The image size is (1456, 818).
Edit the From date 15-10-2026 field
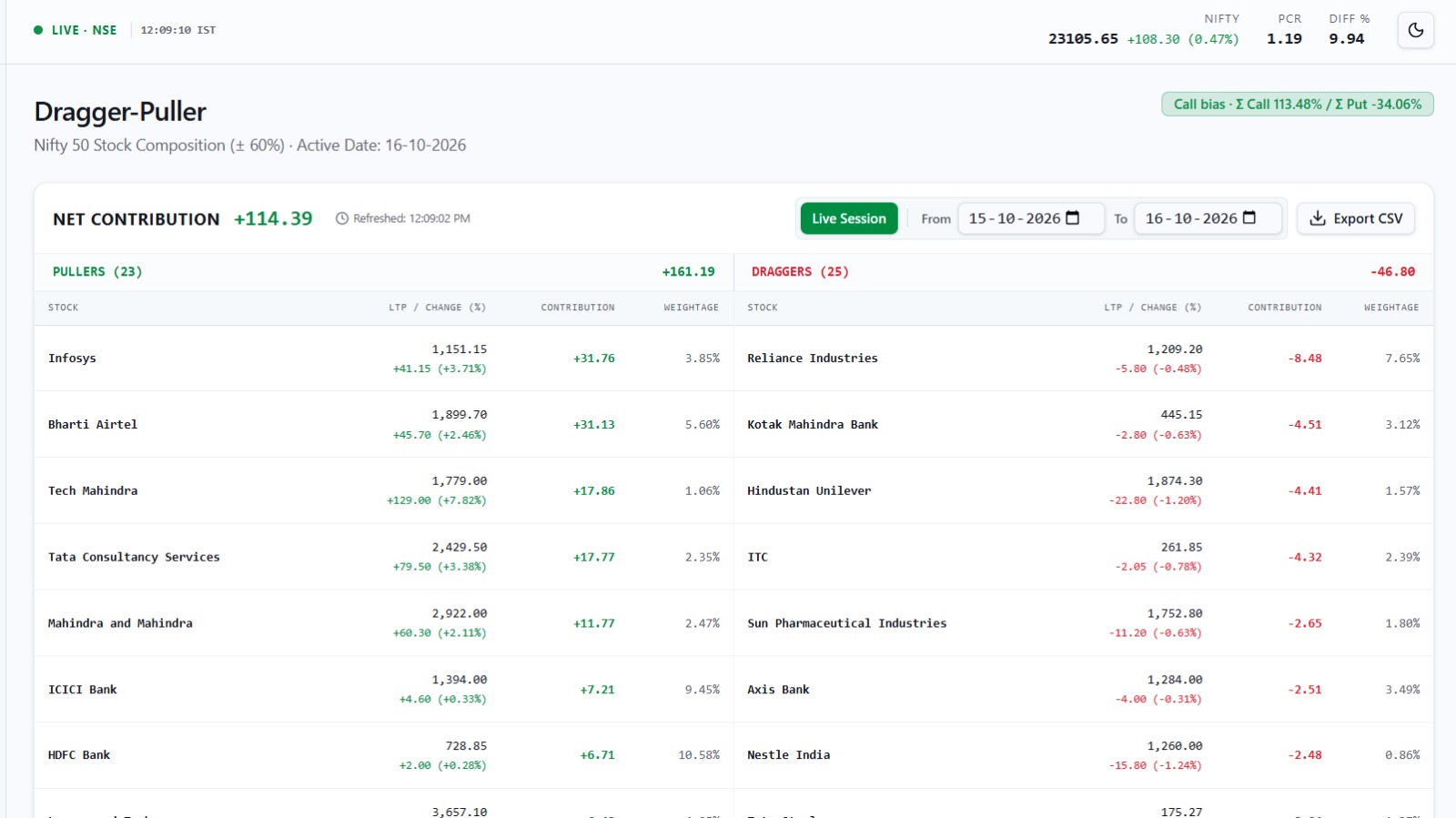(1031, 218)
